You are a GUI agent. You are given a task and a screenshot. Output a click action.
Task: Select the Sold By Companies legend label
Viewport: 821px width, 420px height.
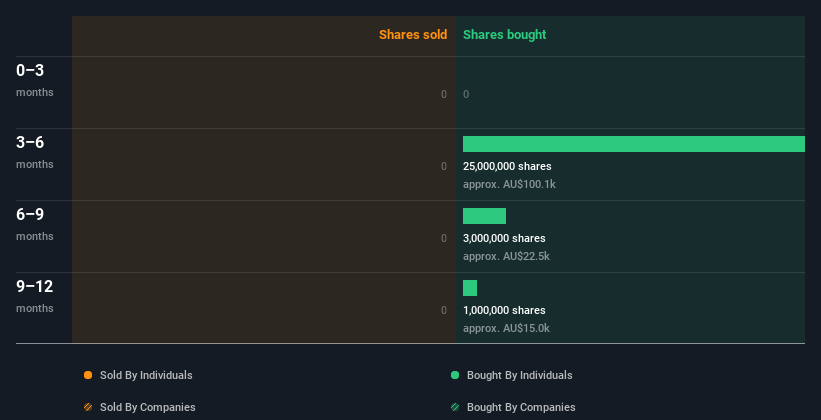click(x=148, y=407)
